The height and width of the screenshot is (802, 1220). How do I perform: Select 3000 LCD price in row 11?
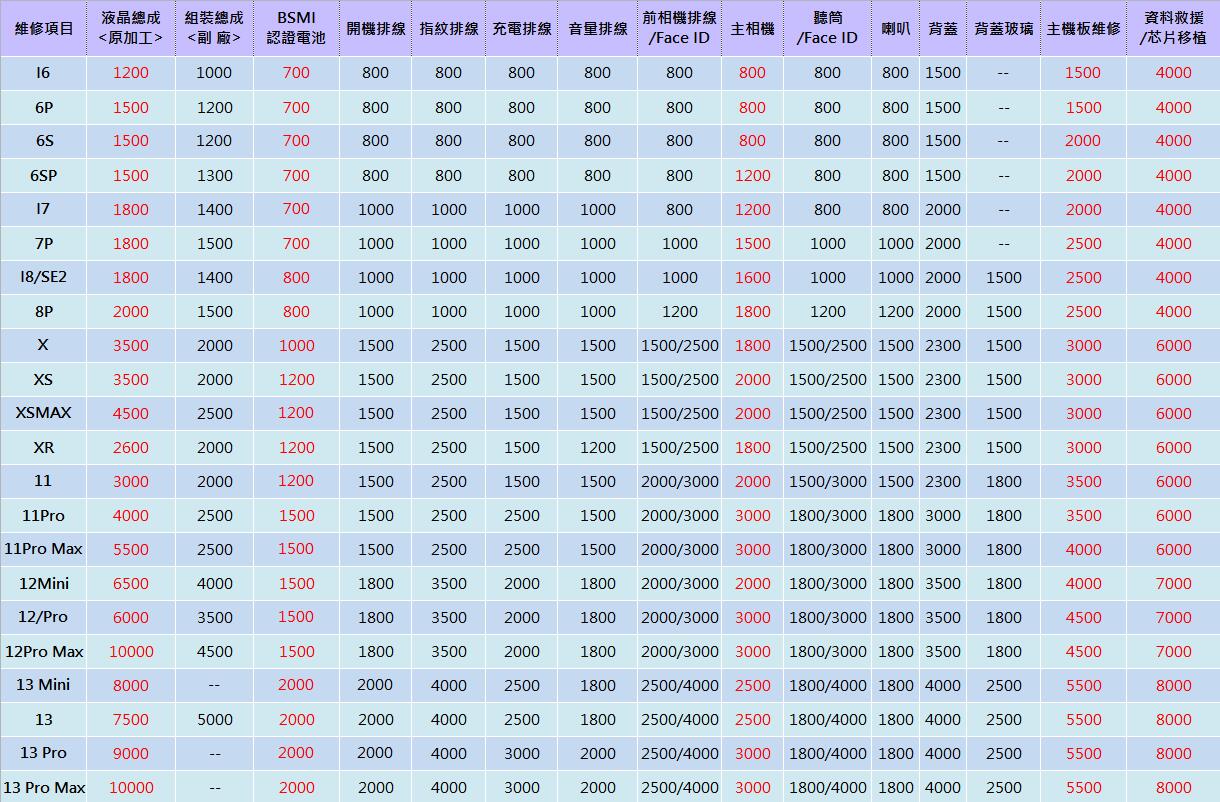coord(131,482)
